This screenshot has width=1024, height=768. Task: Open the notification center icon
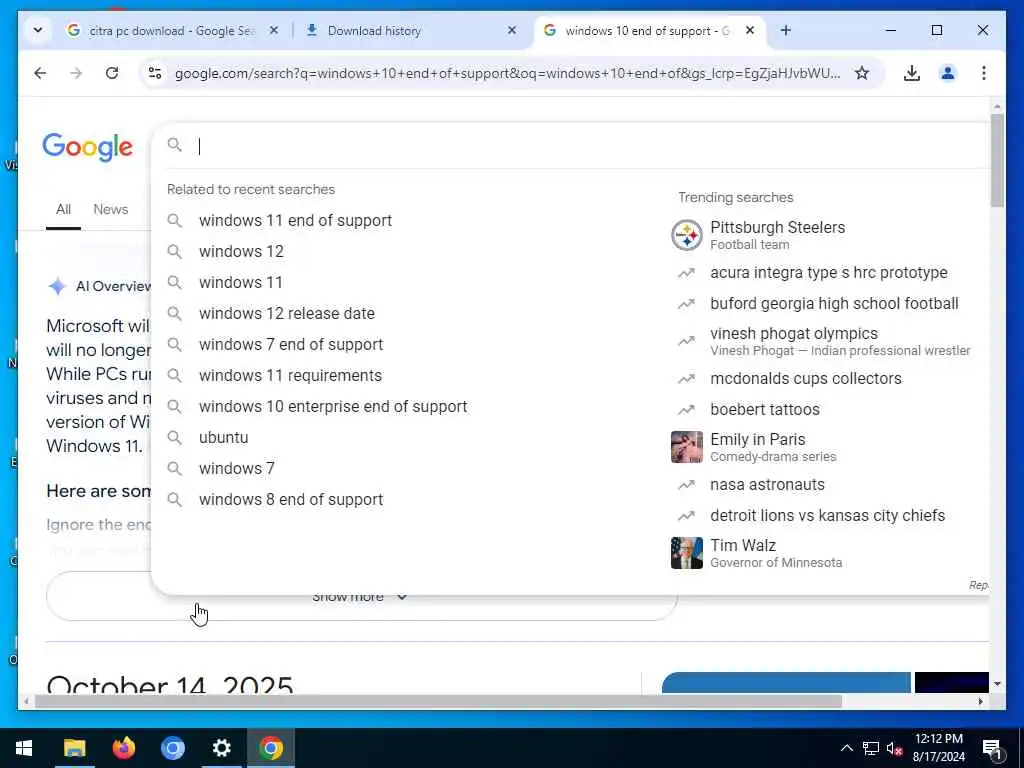click(992, 750)
